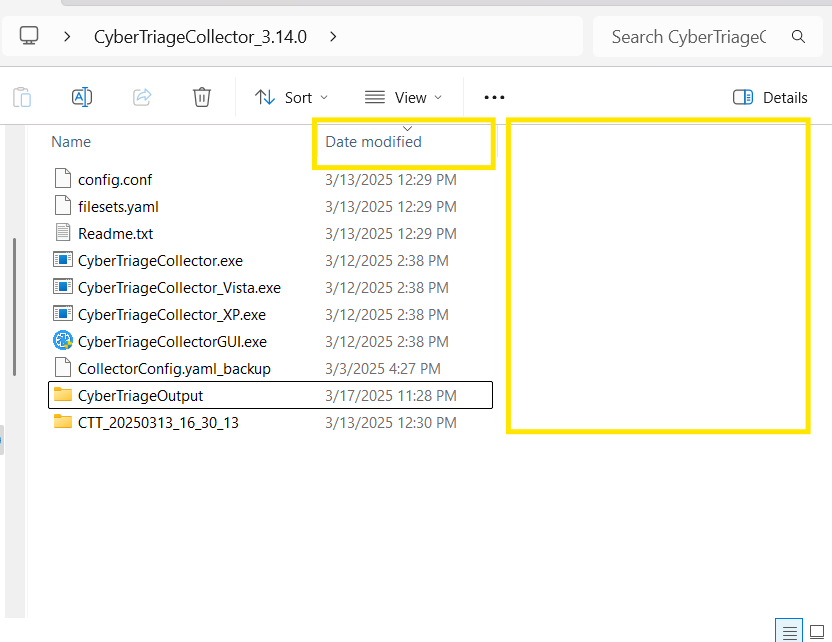This screenshot has width=832, height=642.
Task: Switch to large thumbnails view layout
Action: coord(817,631)
